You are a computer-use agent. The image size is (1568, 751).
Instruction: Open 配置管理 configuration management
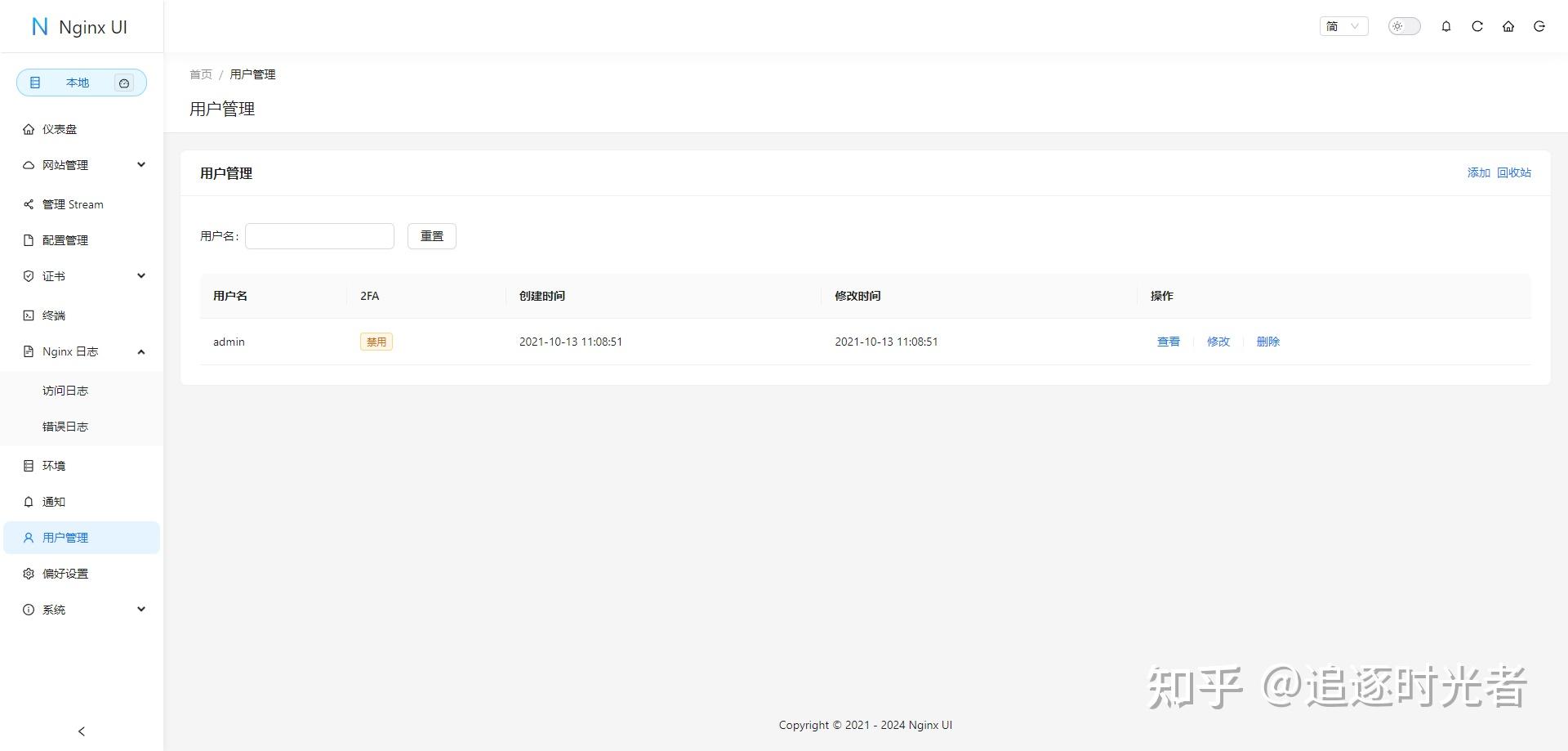pyautogui.click(x=65, y=239)
